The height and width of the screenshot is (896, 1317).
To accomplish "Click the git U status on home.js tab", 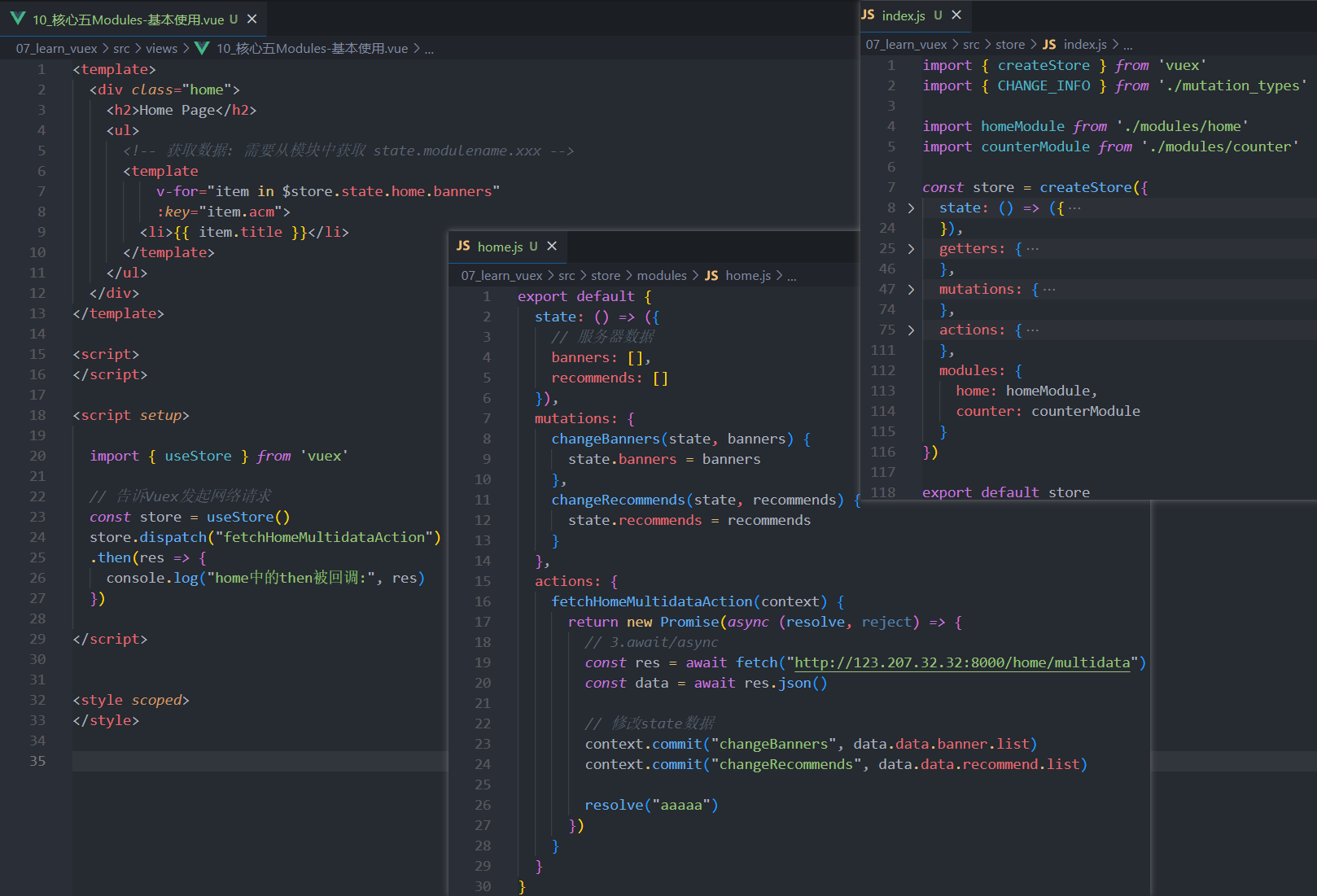I will (533, 247).
